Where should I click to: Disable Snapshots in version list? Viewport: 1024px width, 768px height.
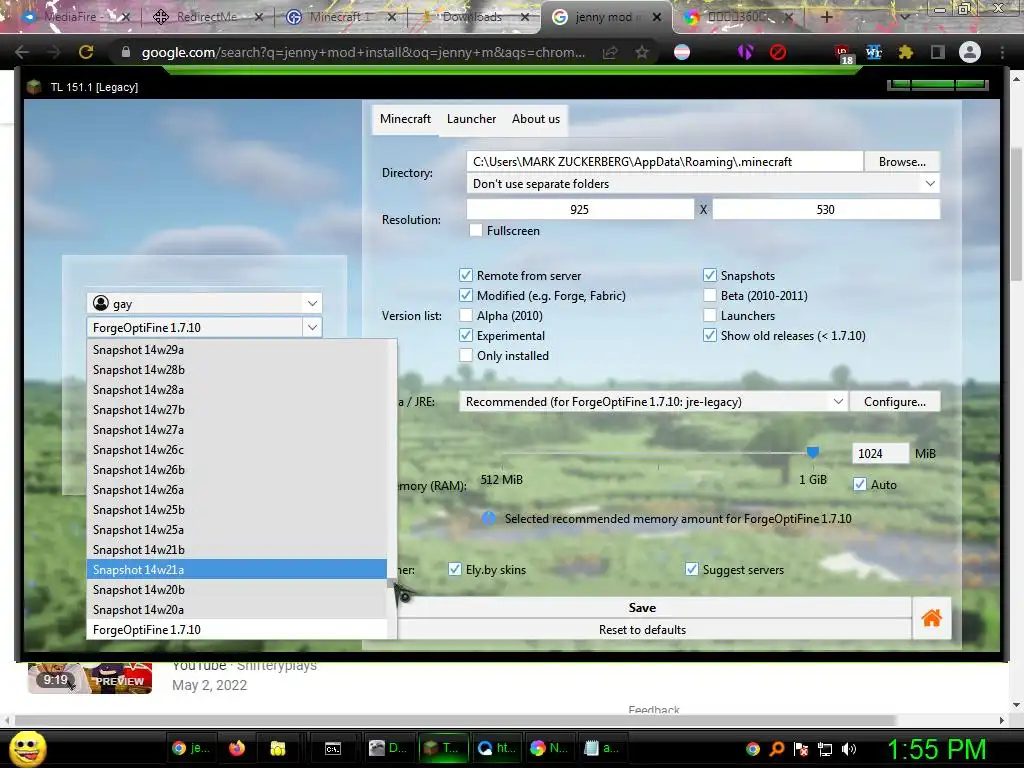click(710, 276)
